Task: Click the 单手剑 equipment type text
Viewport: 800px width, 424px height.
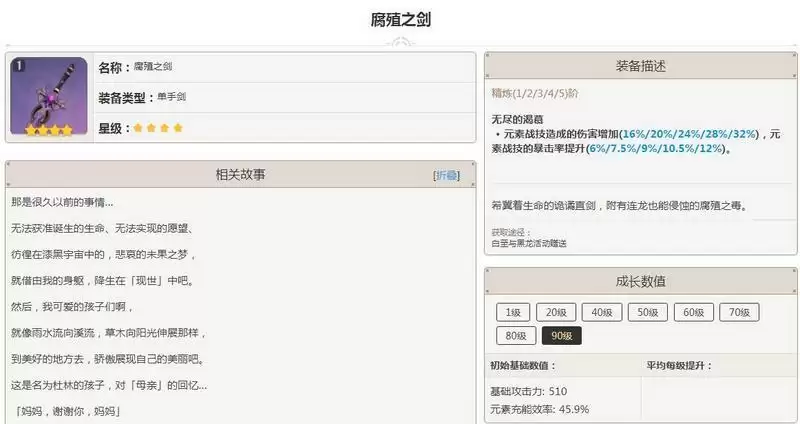Action: click(x=171, y=97)
